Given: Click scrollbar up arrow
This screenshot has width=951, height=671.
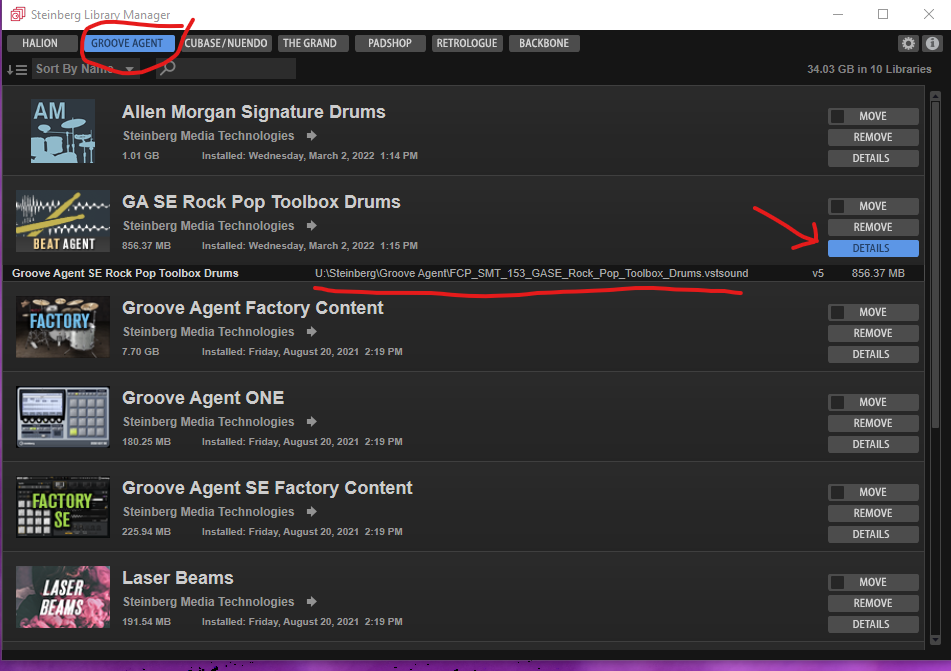Looking at the screenshot, I should [935, 96].
